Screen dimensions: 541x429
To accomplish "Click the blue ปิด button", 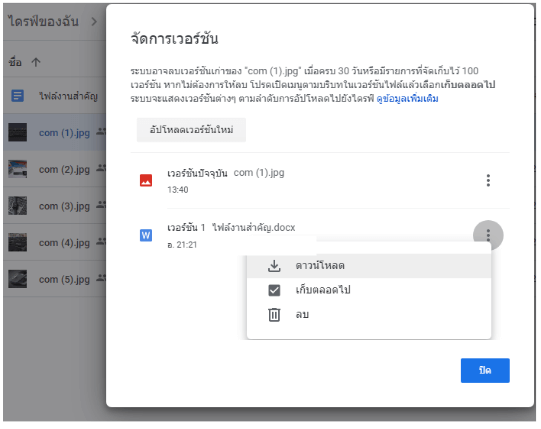I will click(485, 370).
